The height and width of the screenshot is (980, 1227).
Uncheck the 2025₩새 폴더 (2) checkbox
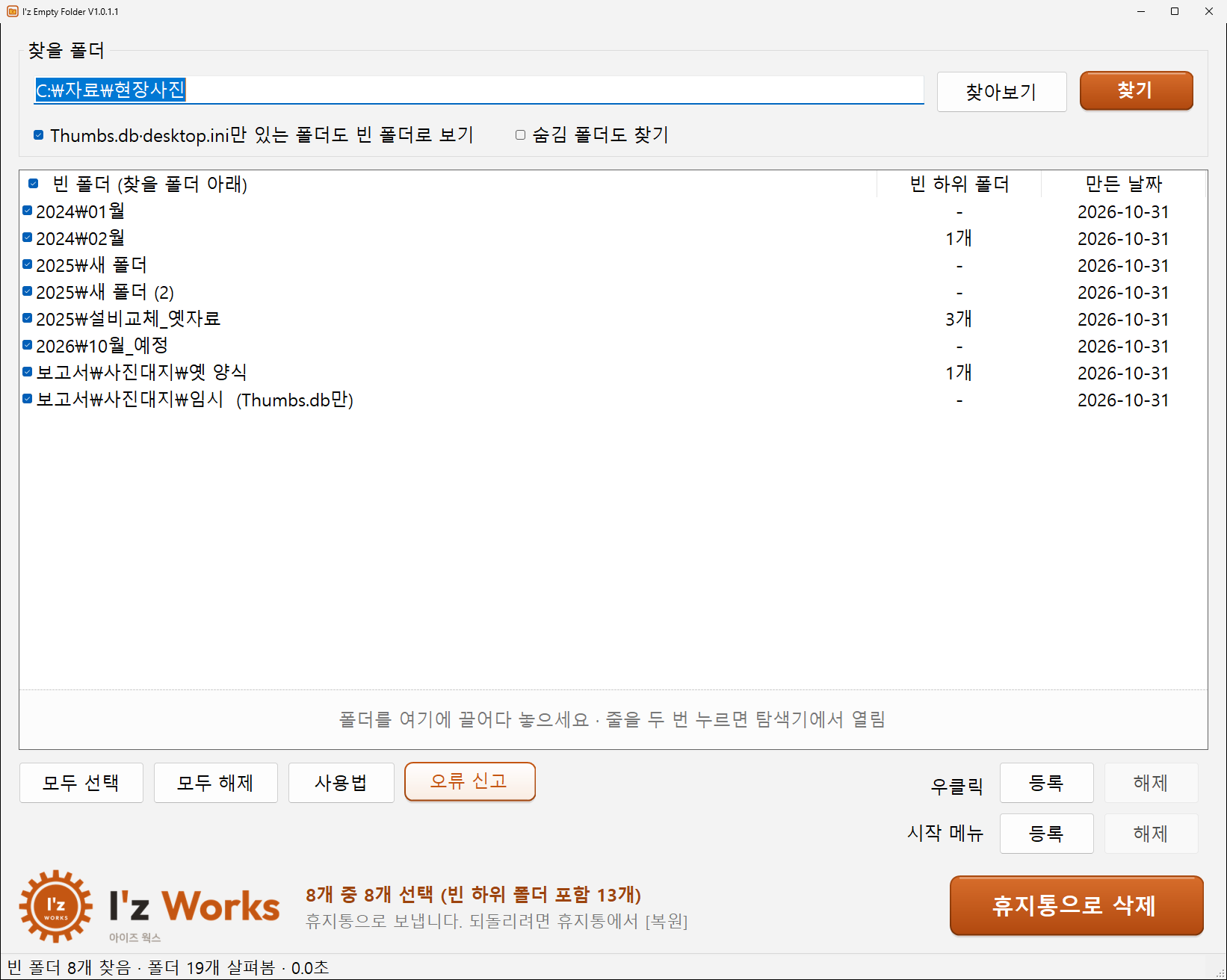(x=27, y=292)
